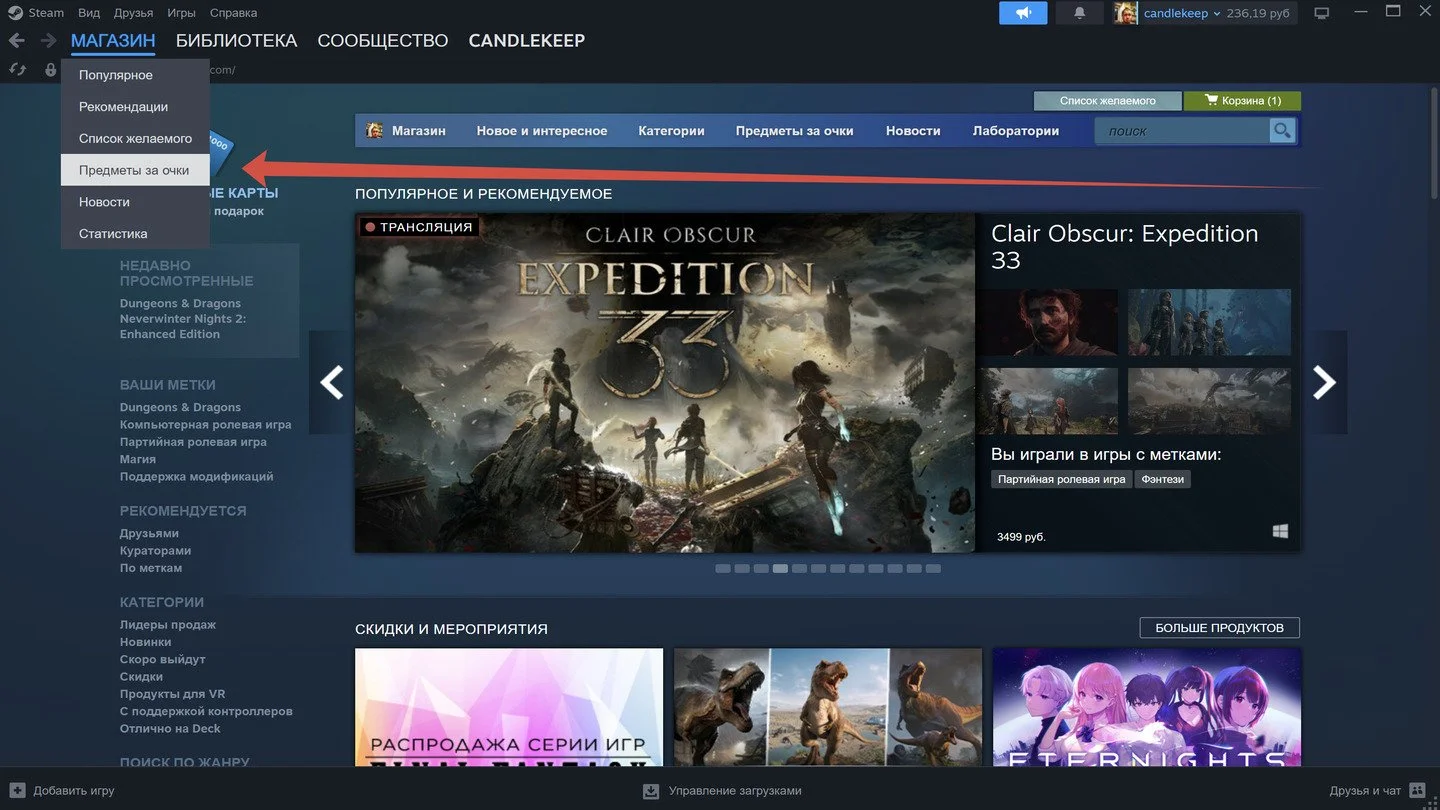Image resolution: width=1440 pixels, height=810 pixels.
Task: Select Рекомендации in the dropdown menu
Action: coord(135,107)
